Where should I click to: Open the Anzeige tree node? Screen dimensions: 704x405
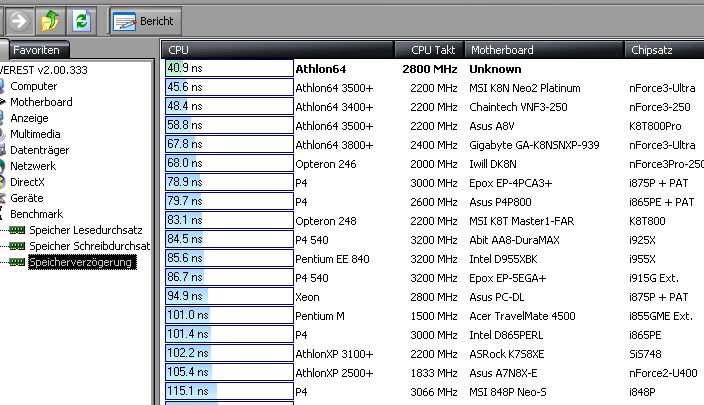point(29,118)
